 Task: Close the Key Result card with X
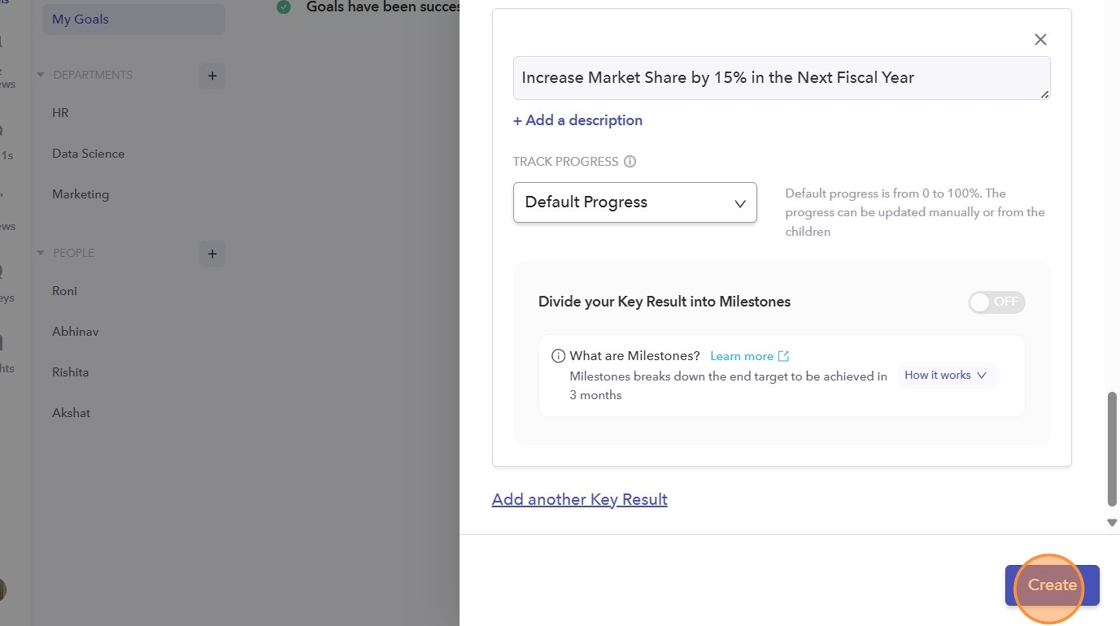(x=1040, y=40)
